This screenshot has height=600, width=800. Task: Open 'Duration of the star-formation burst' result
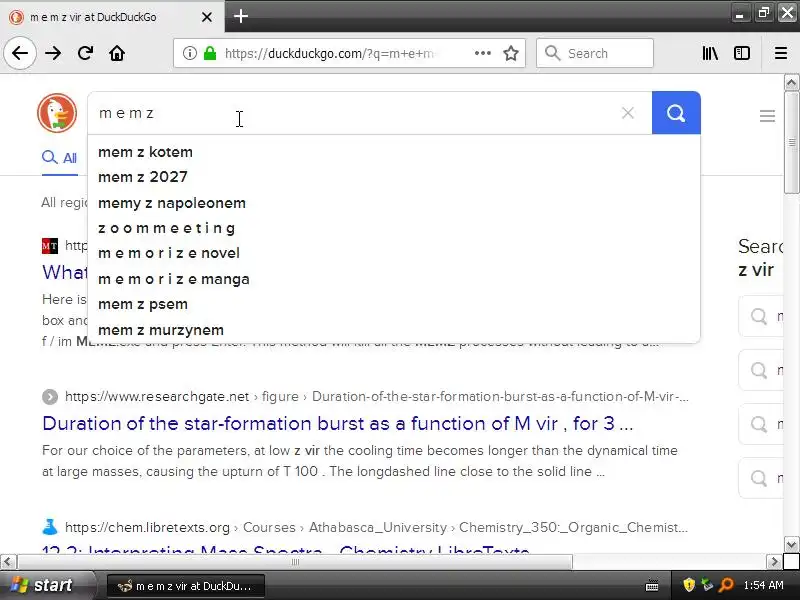pos(338,423)
